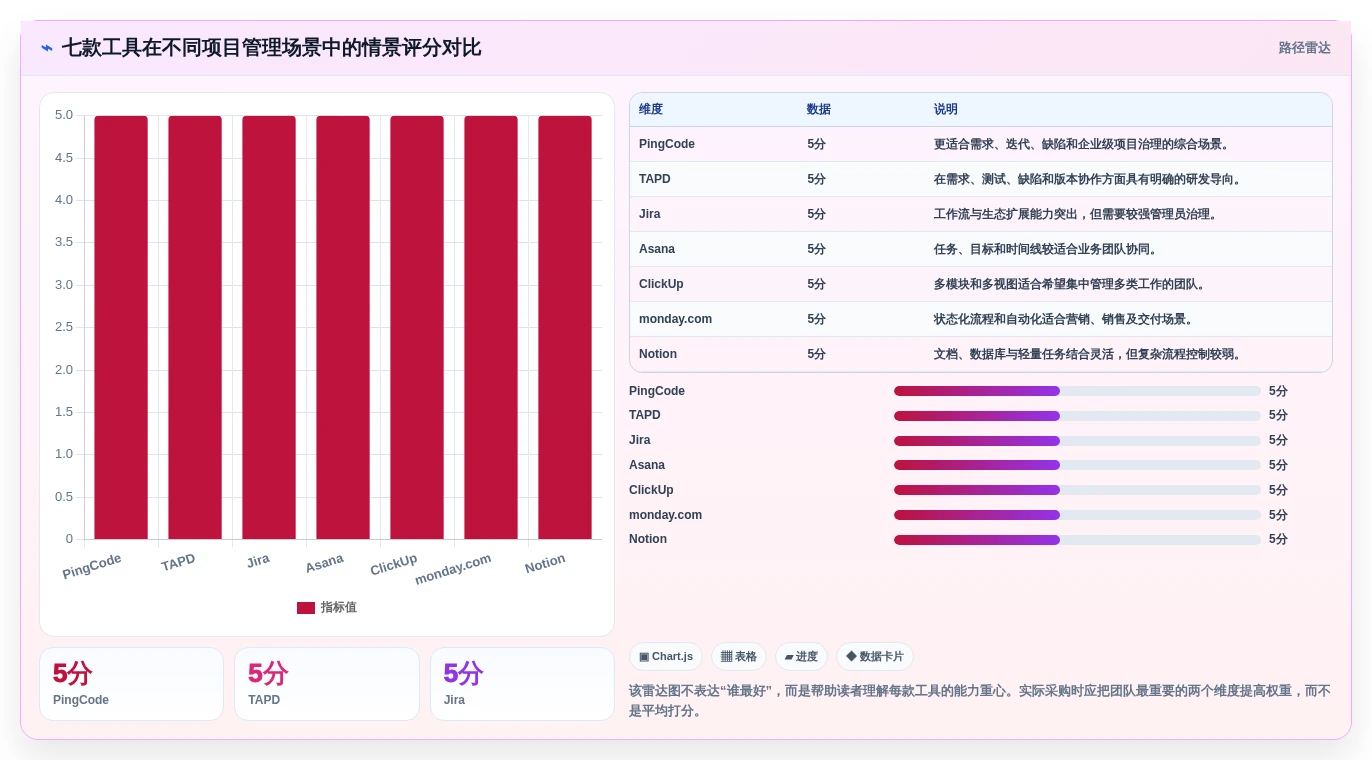Select the ClickUp table row name
The image size is (1372, 760).
(661, 284)
